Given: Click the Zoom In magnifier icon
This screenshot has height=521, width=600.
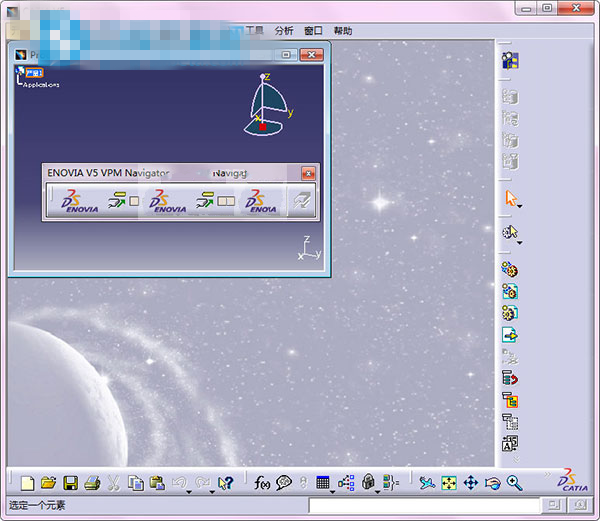Looking at the screenshot, I should click(x=514, y=483).
